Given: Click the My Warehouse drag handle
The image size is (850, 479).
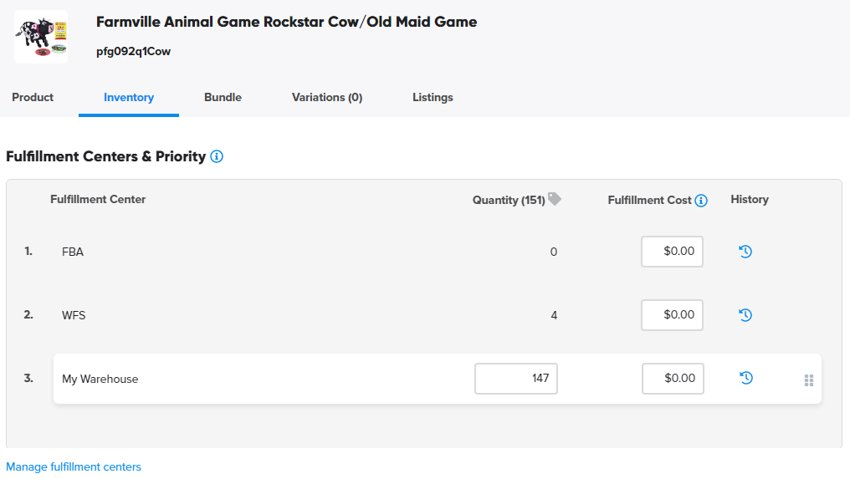Looking at the screenshot, I should coord(809,380).
